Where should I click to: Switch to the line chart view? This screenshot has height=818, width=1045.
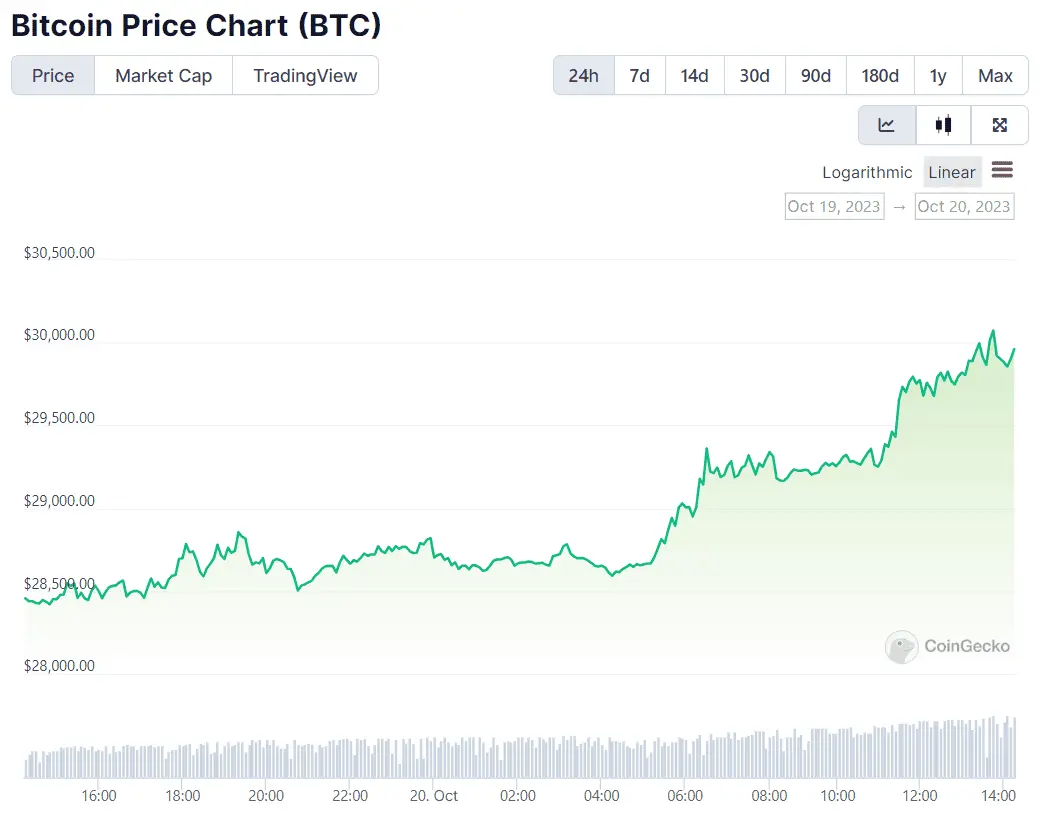pyautogui.click(x=886, y=124)
